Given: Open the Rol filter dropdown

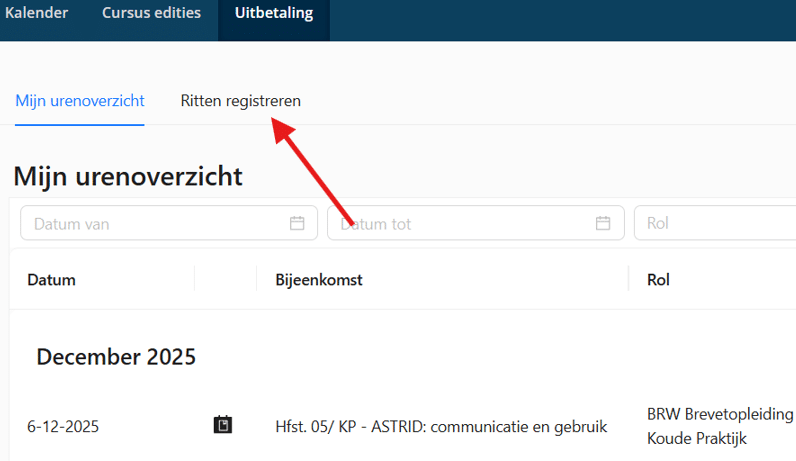Looking at the screenshot, I should pyautogui.click(x=714, y=223).
